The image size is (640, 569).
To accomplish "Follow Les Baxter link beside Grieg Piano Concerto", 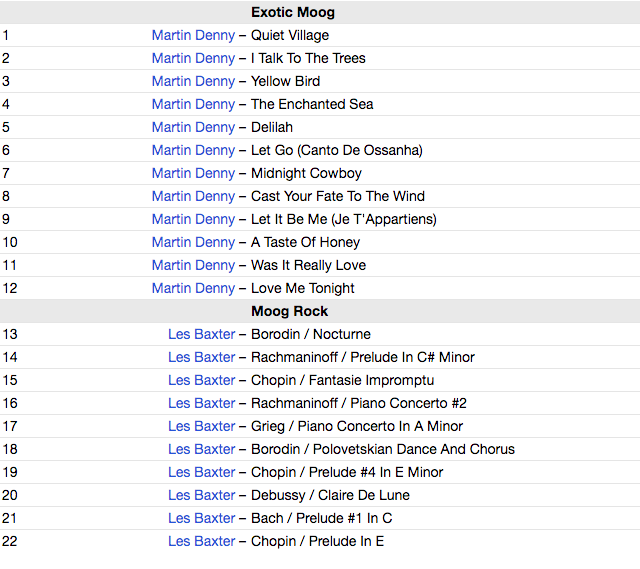I will pos(201,426).
